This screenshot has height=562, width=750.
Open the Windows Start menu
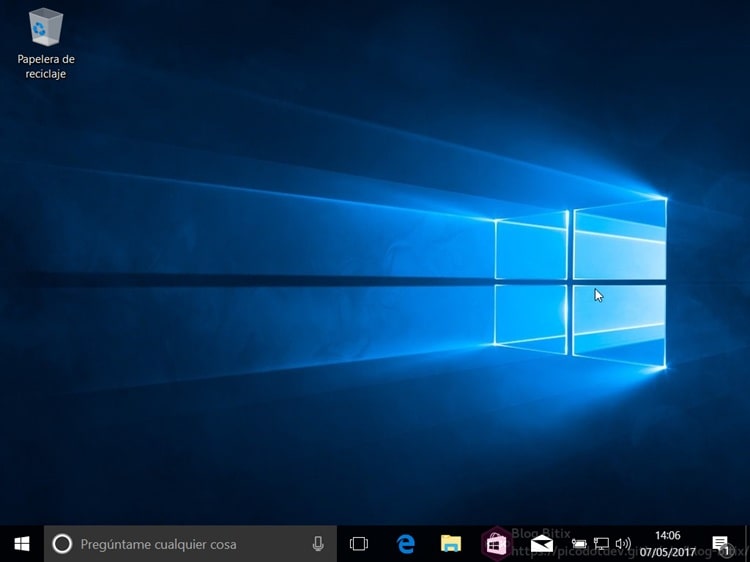click(22, 544)
